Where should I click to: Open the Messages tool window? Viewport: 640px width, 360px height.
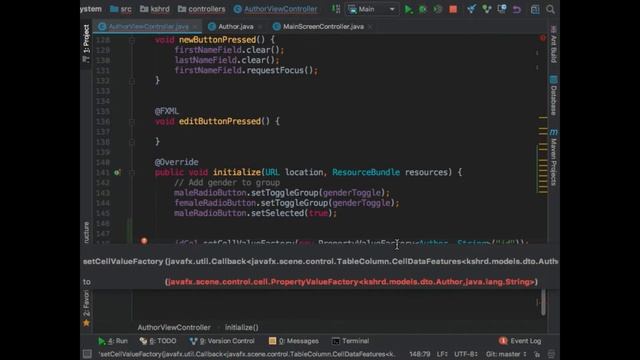293,341
